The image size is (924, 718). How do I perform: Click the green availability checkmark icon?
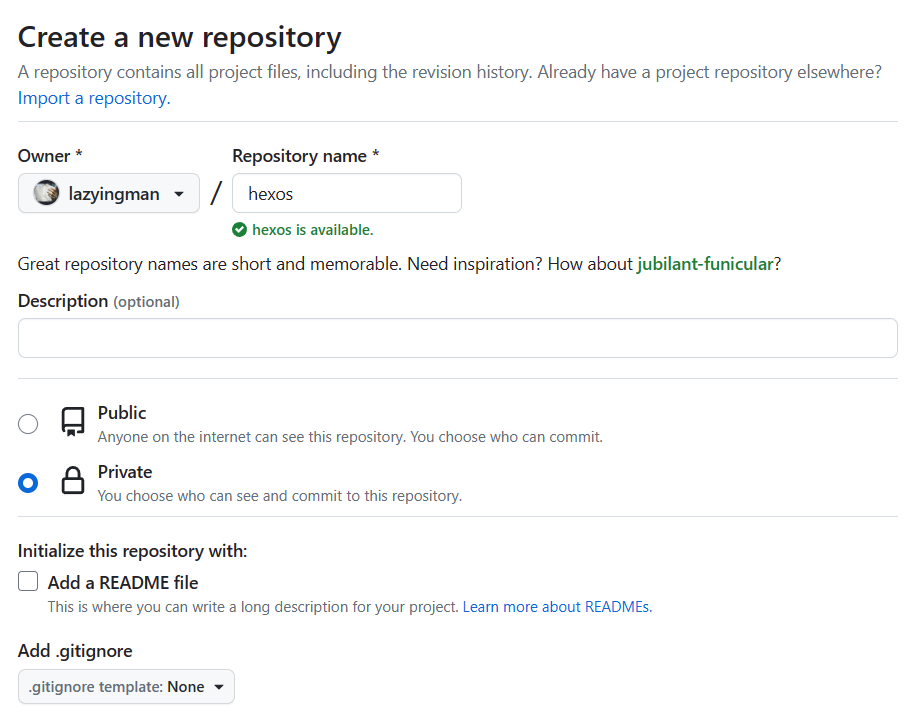pyautogui.click(x=239, y=230)
